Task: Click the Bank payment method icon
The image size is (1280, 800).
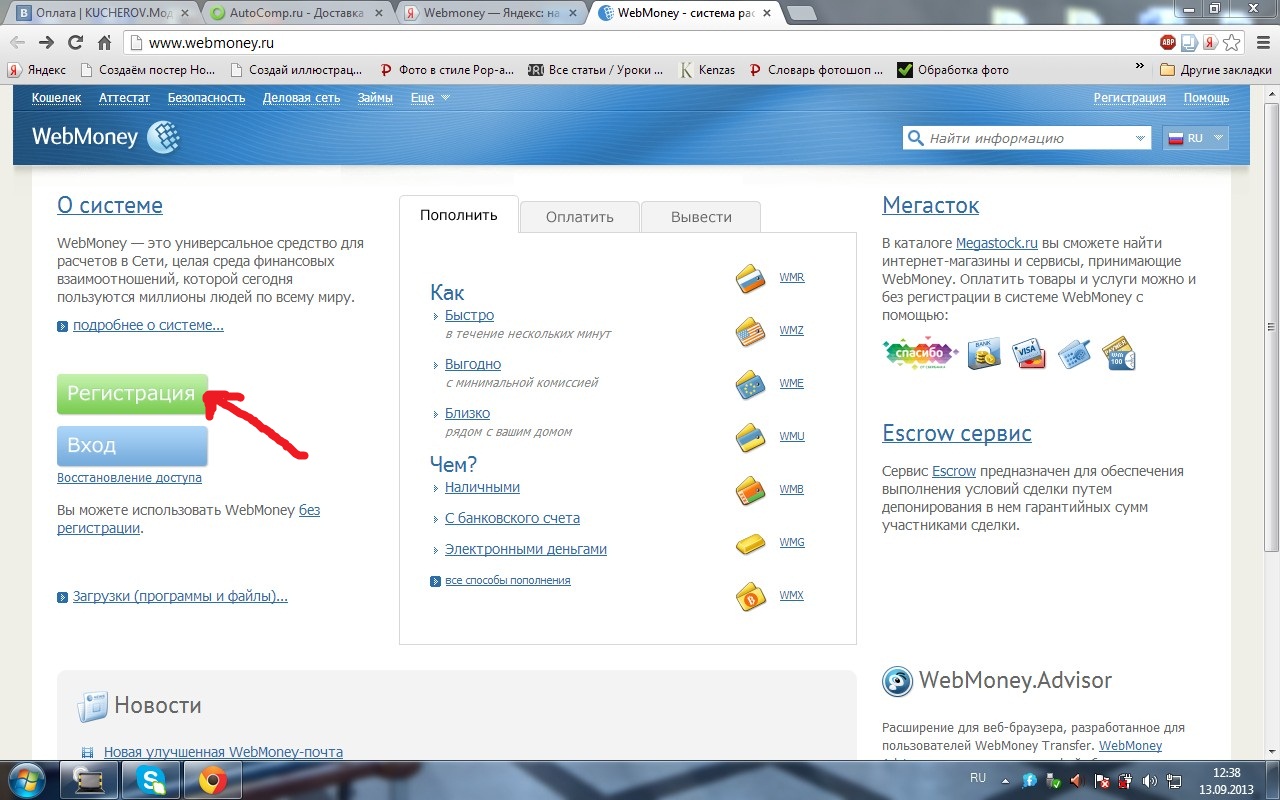Action: pyautogui.click(x=984, y=353)
